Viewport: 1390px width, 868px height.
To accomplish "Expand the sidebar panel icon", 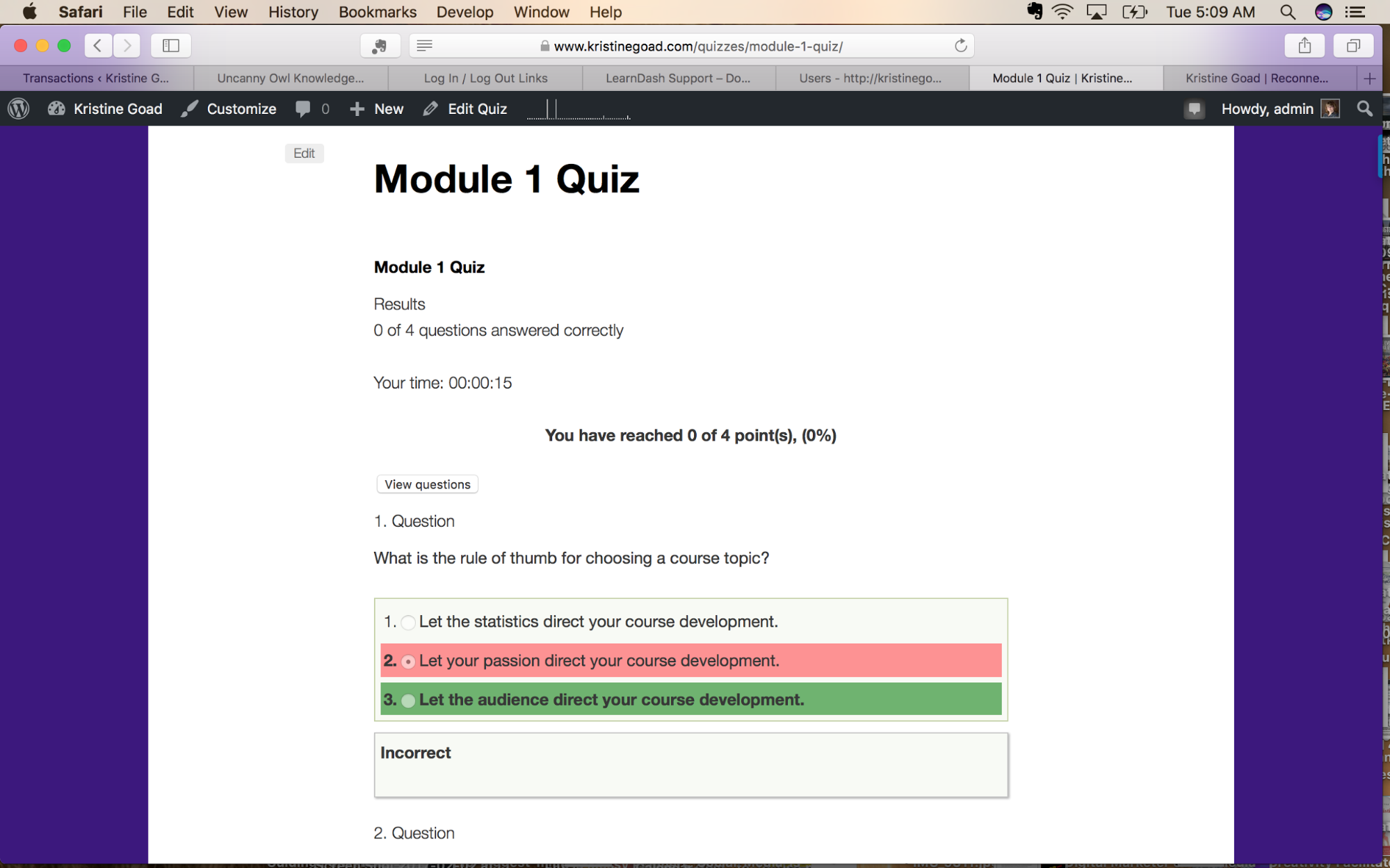I will 171,45.
